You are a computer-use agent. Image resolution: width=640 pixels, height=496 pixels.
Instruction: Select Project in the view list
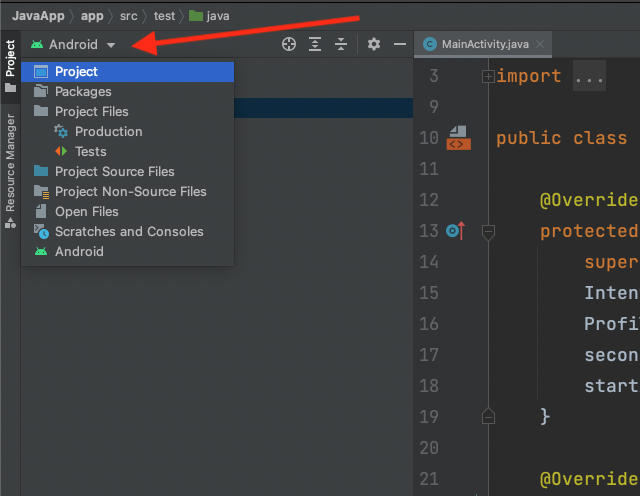127,72
